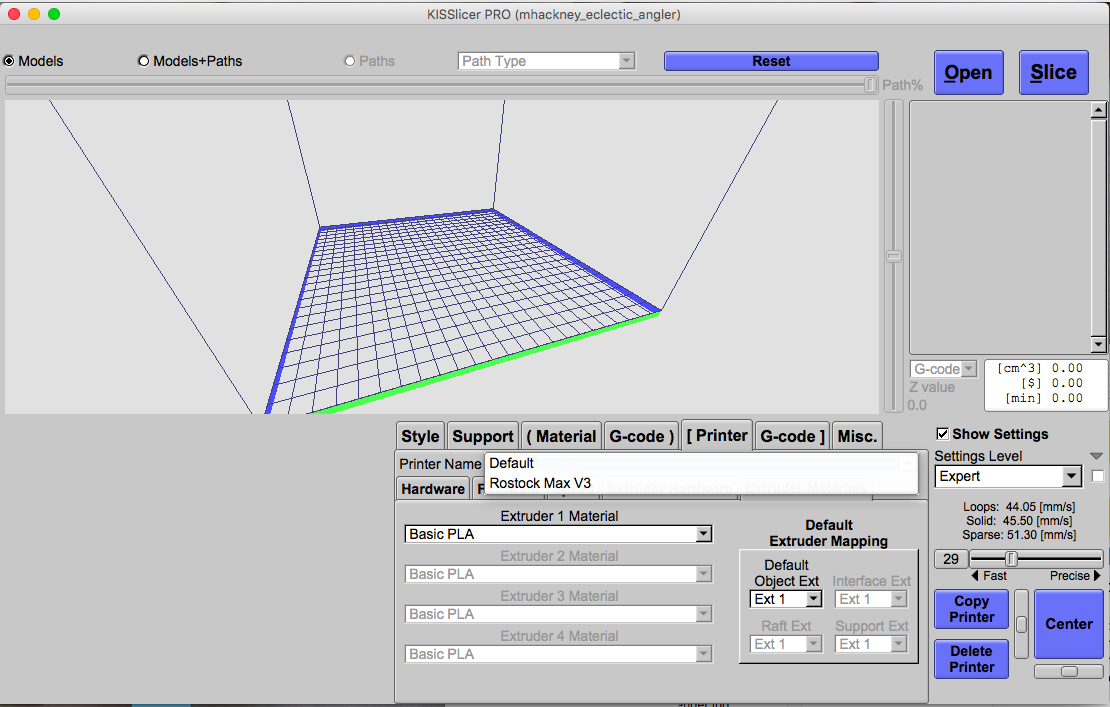Choose Rostock Max V3 from printer list
Viewport: 1110px width, 707px height.
coord(540,483)
